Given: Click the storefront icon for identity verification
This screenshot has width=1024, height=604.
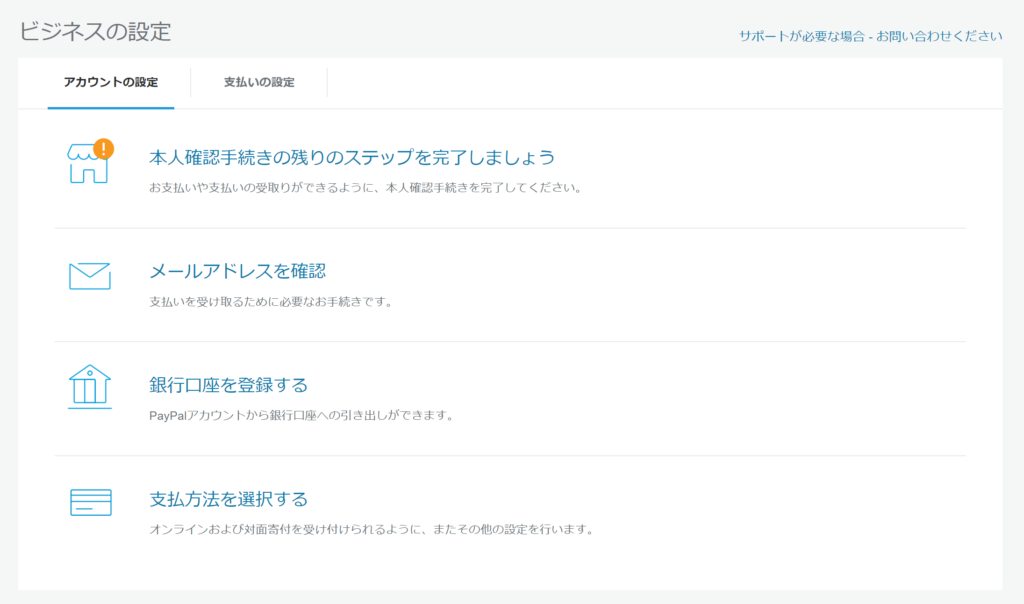Looking at the screenshot, I should point(87,165).
